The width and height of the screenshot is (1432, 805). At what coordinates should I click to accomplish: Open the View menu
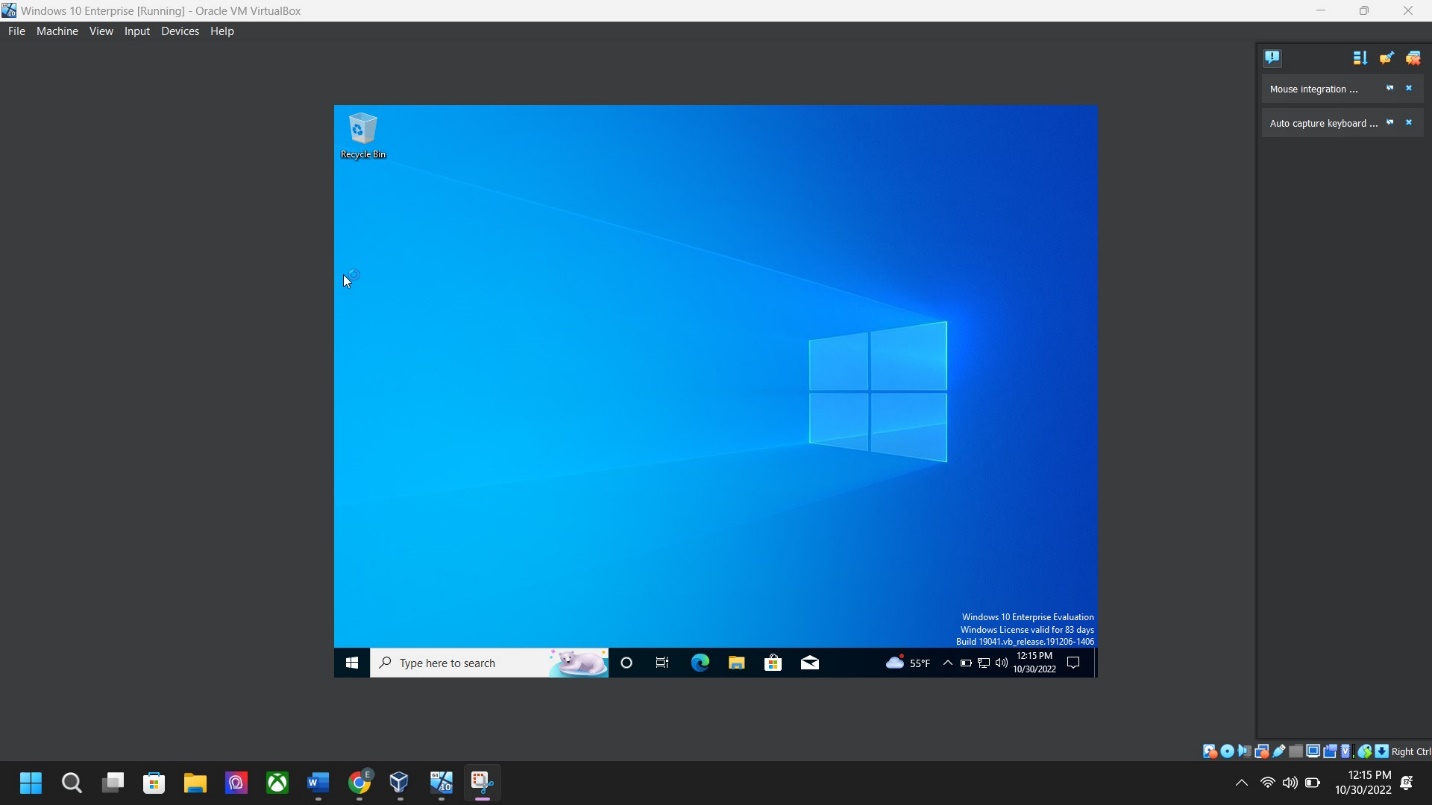tap(101, 31)
